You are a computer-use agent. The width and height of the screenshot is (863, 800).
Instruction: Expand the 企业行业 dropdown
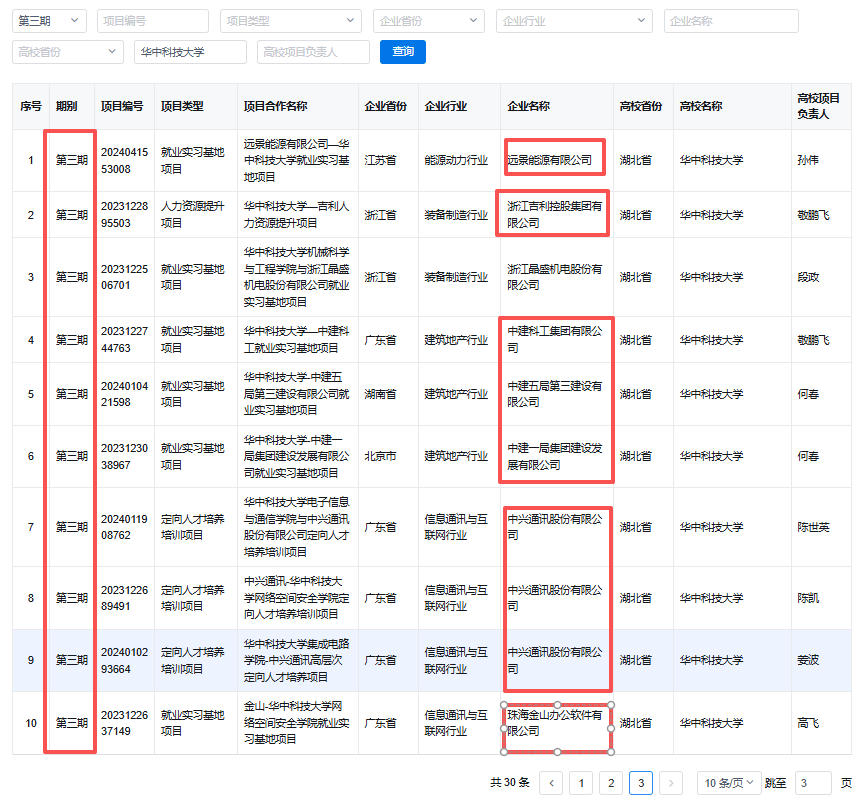point(574,21)
